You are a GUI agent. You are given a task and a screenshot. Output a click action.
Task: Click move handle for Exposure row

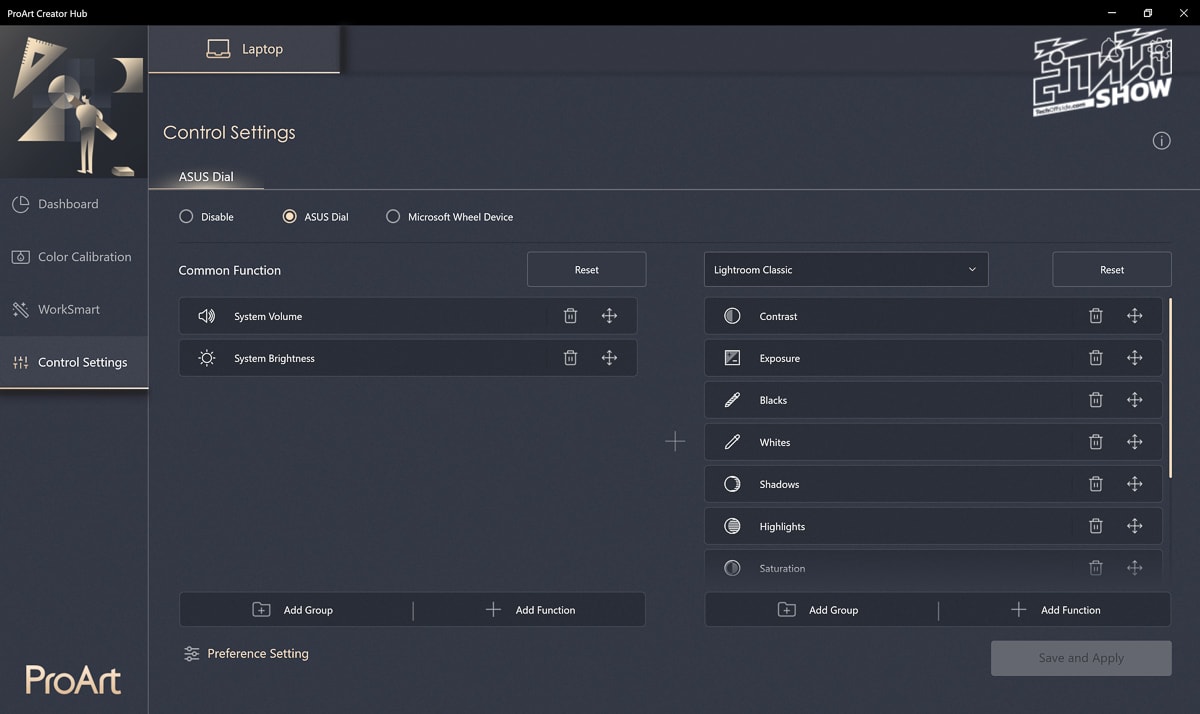coord(1134,358)
